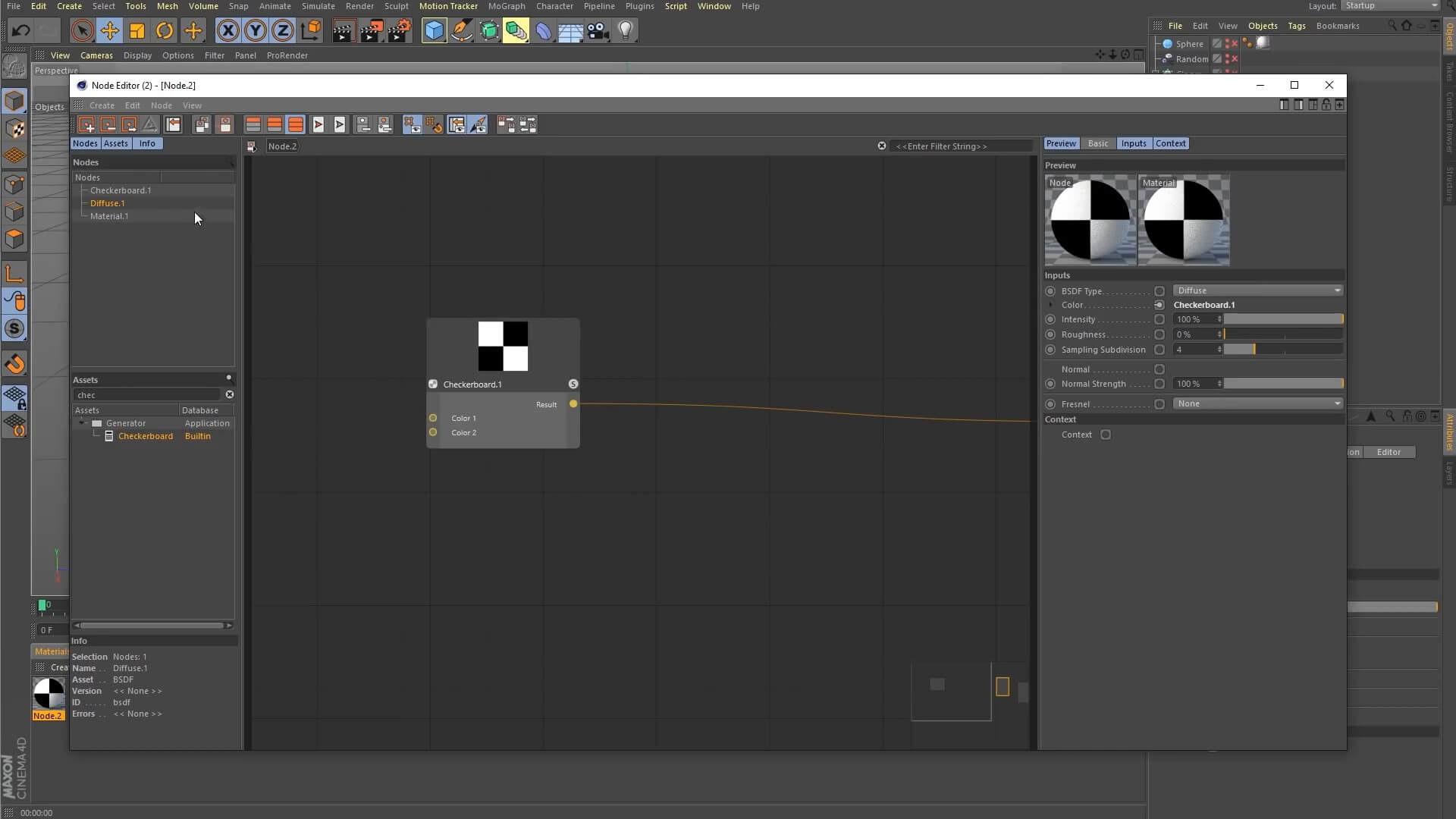Open the MoGraph menu
Image resolution: width=1456 pixels, height=819 pixels.
pos(506,6)
